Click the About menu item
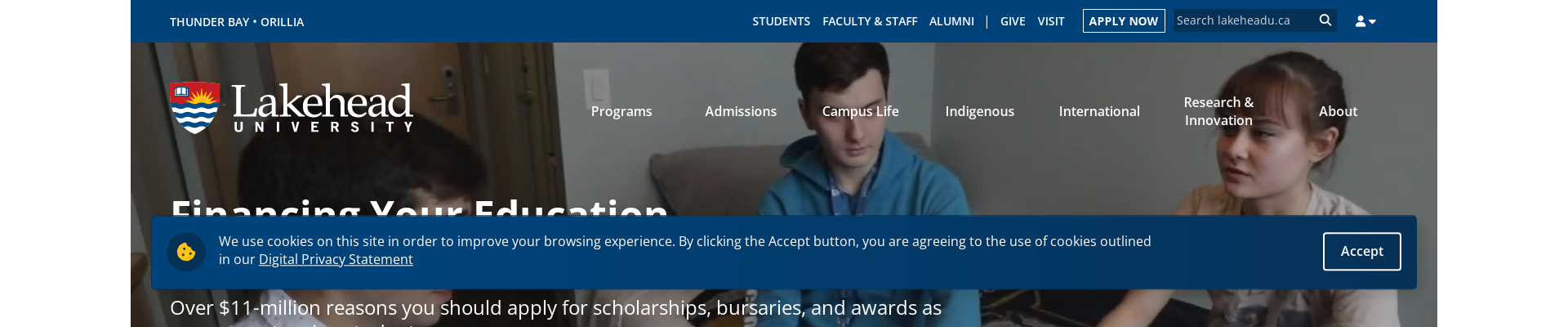Image resolution: width=1568 pixels, height=327 pixels. pos(1338,111)
